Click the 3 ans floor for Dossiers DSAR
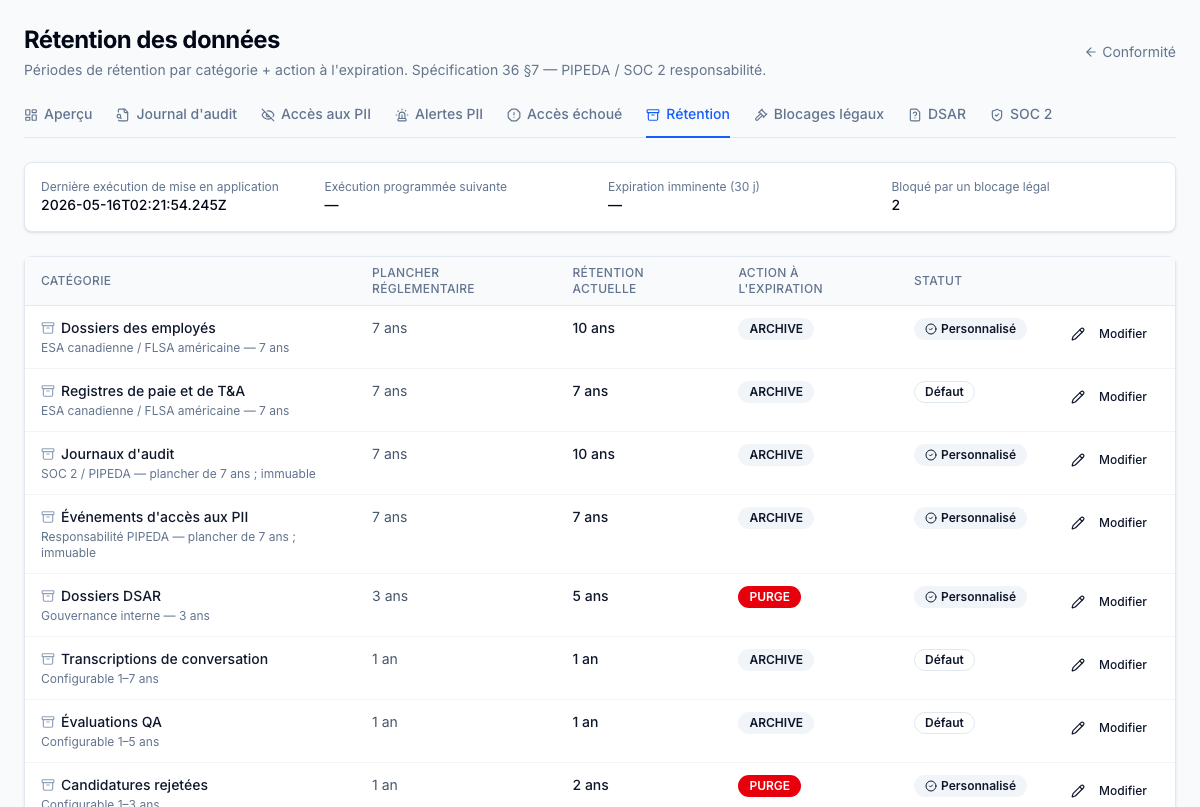The height and width of the screenshot is (807, 1200). click(390, 596)
